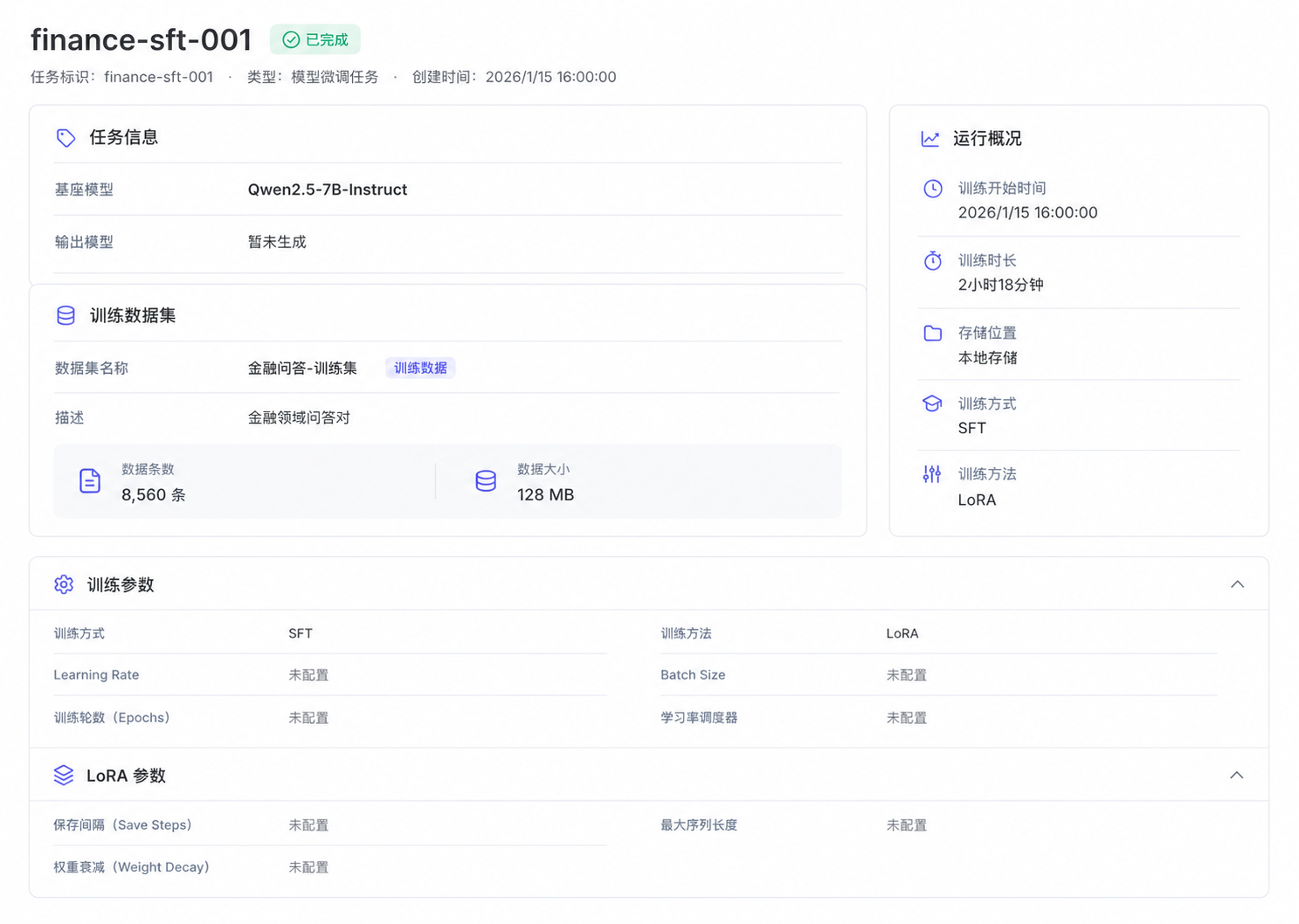Click the 权重衰减（Weight Decay）label
1299x924 pixels.
(131, 867)
